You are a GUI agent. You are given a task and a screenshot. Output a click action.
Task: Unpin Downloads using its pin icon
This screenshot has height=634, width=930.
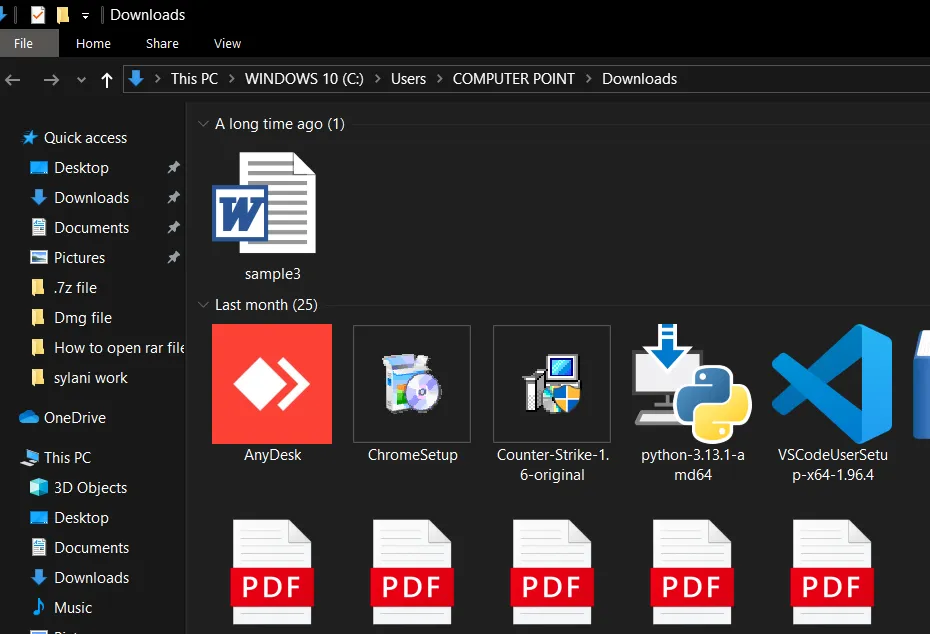click(x=173, y=197)
